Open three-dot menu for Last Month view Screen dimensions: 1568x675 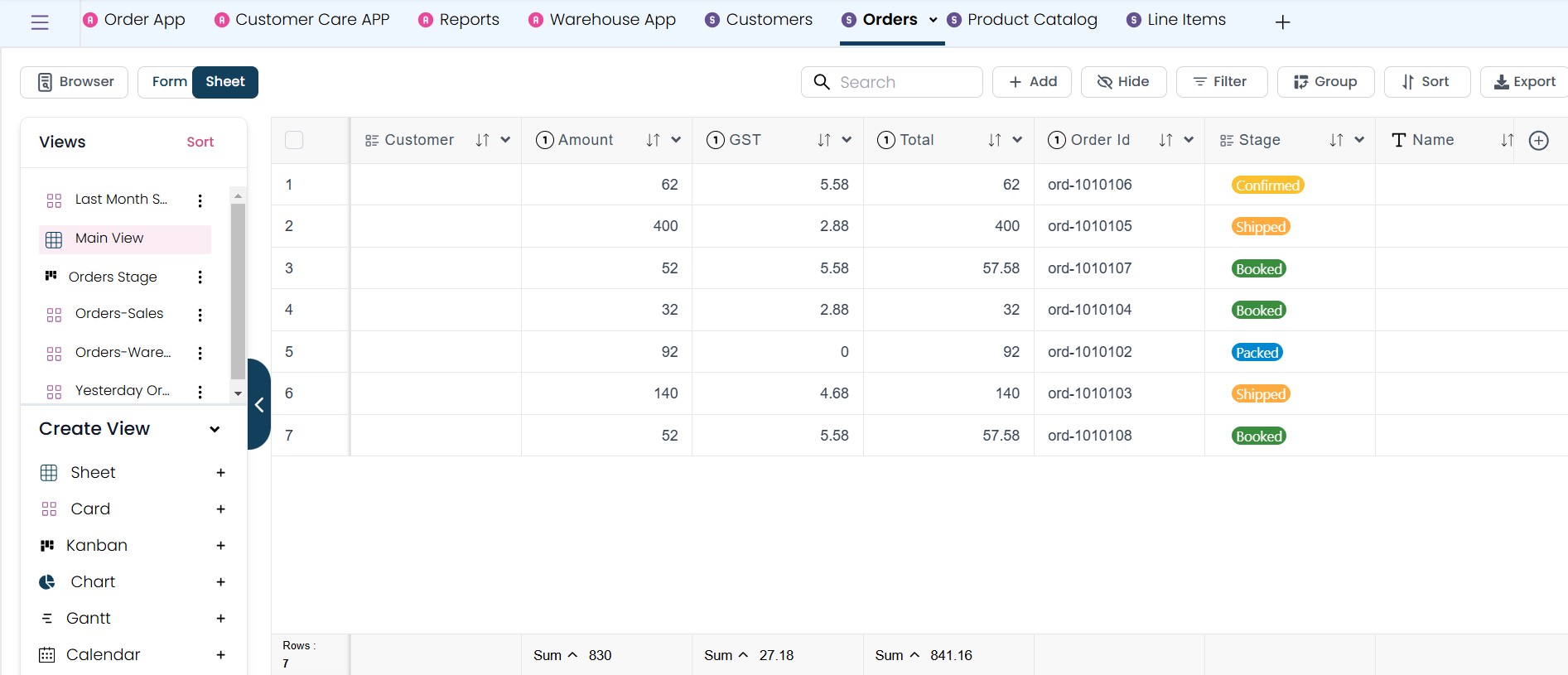pos(200,200)
